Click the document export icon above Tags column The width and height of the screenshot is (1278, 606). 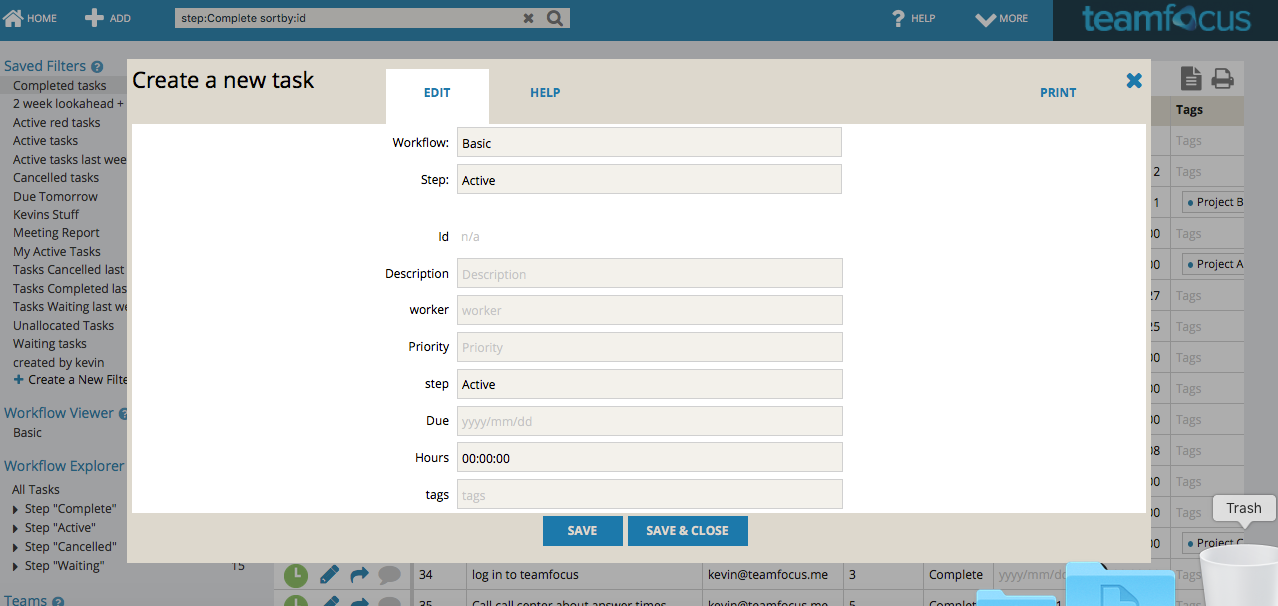(x=1190, y=77)
